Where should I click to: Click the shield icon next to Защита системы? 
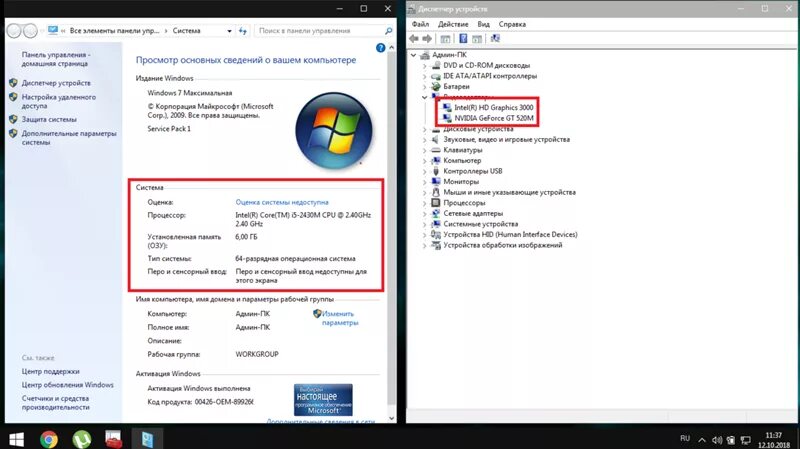(13, 119)
